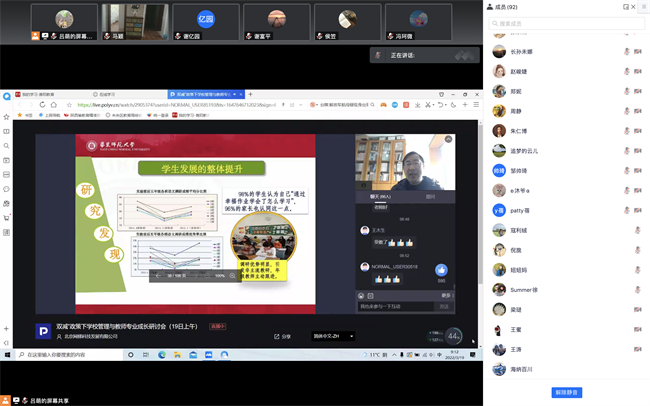Image resolution: width=650 pixels, height=406 pixels.
Task: Toggle camera for member 郑妮
Action: pyautogui.click(x=638, y=91)
